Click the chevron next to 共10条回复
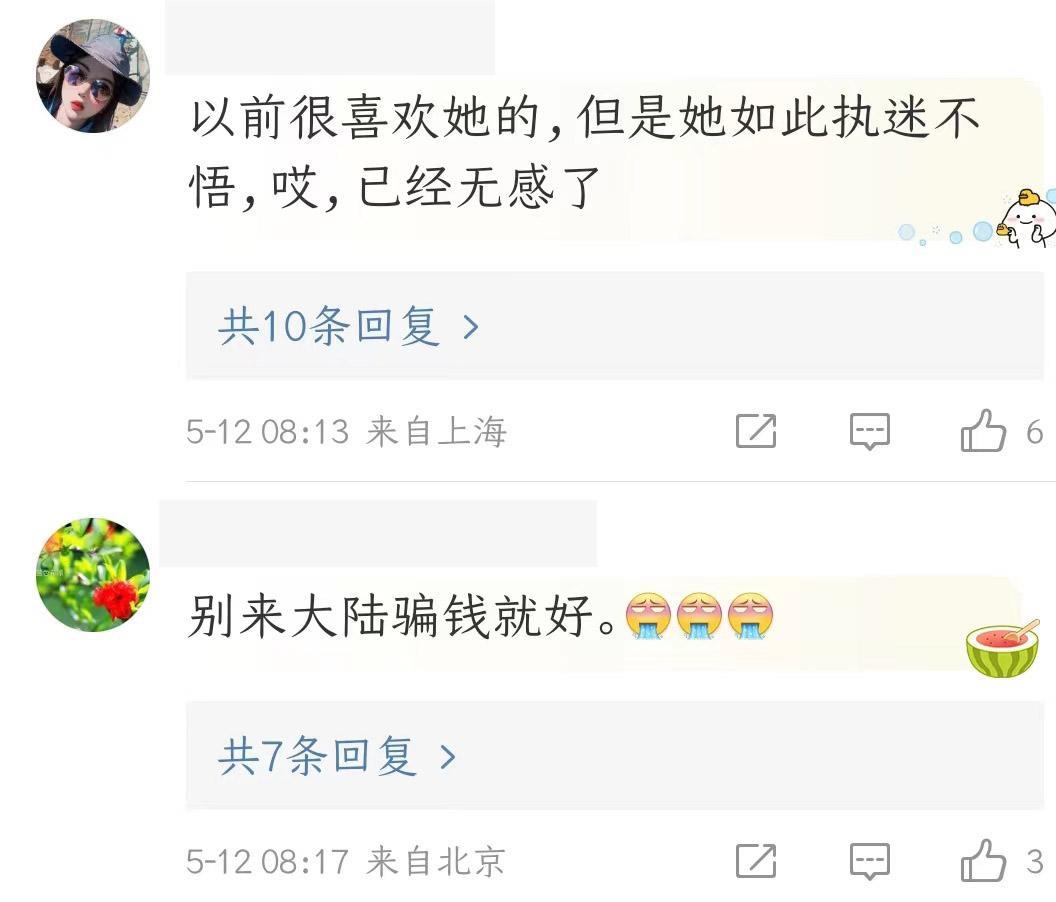 point(471,327)
